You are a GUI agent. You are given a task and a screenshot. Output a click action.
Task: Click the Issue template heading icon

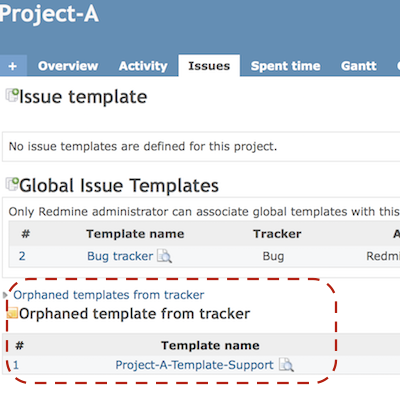(x=12, y=95)
